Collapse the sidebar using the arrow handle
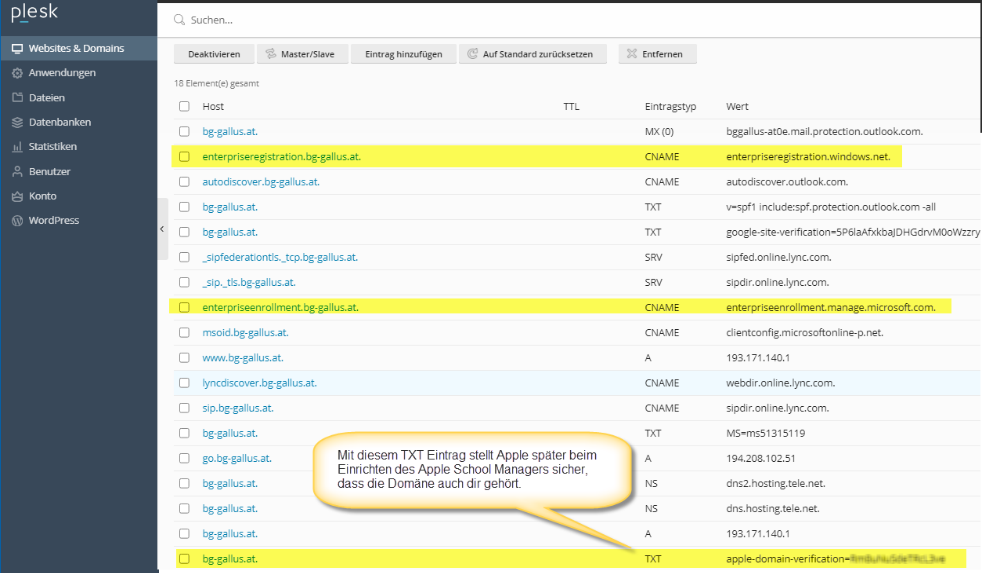This screenshot has width=982, height=573. (x=162, y=229)
